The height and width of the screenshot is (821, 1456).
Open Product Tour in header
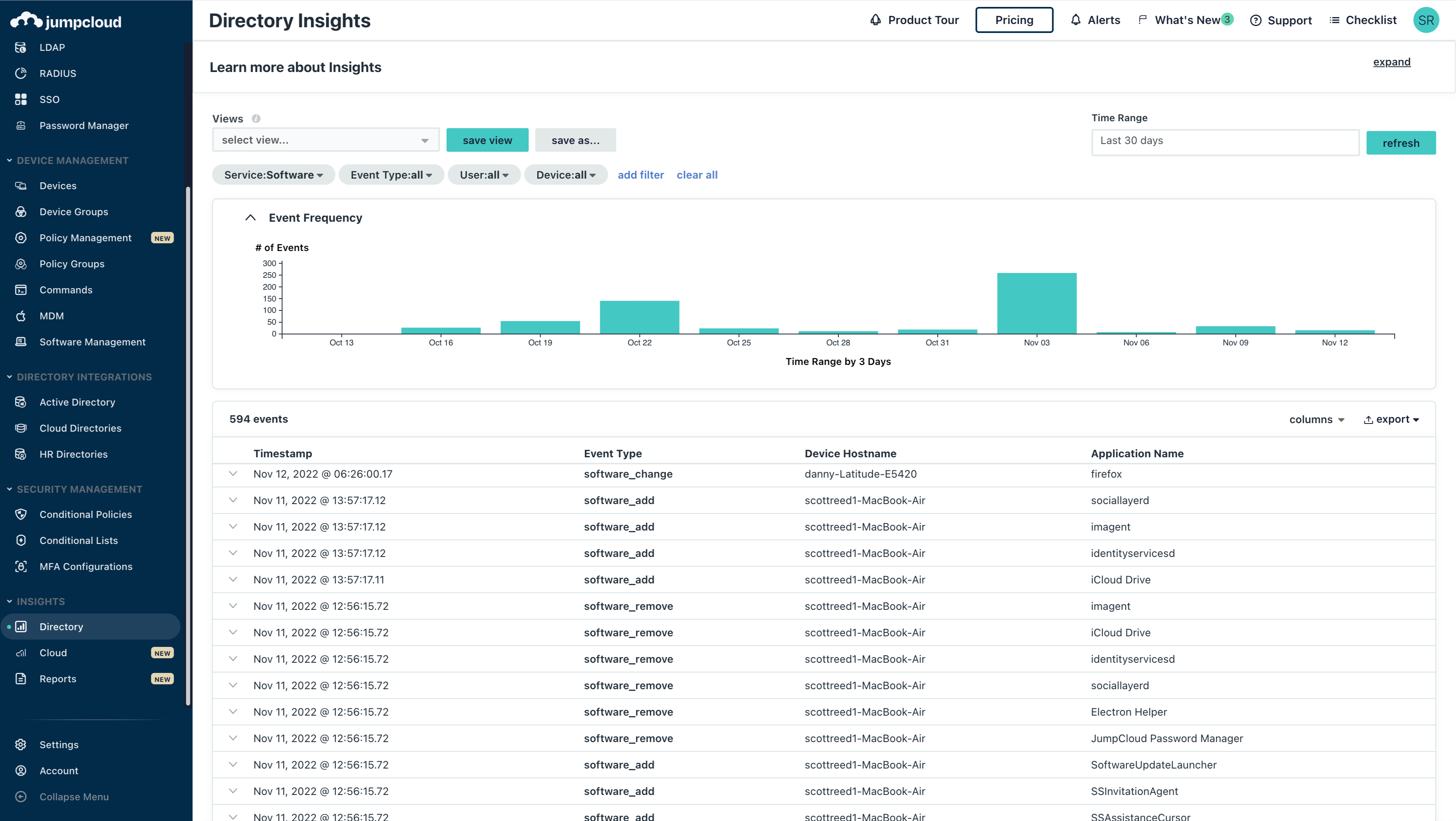pos(914,20)
